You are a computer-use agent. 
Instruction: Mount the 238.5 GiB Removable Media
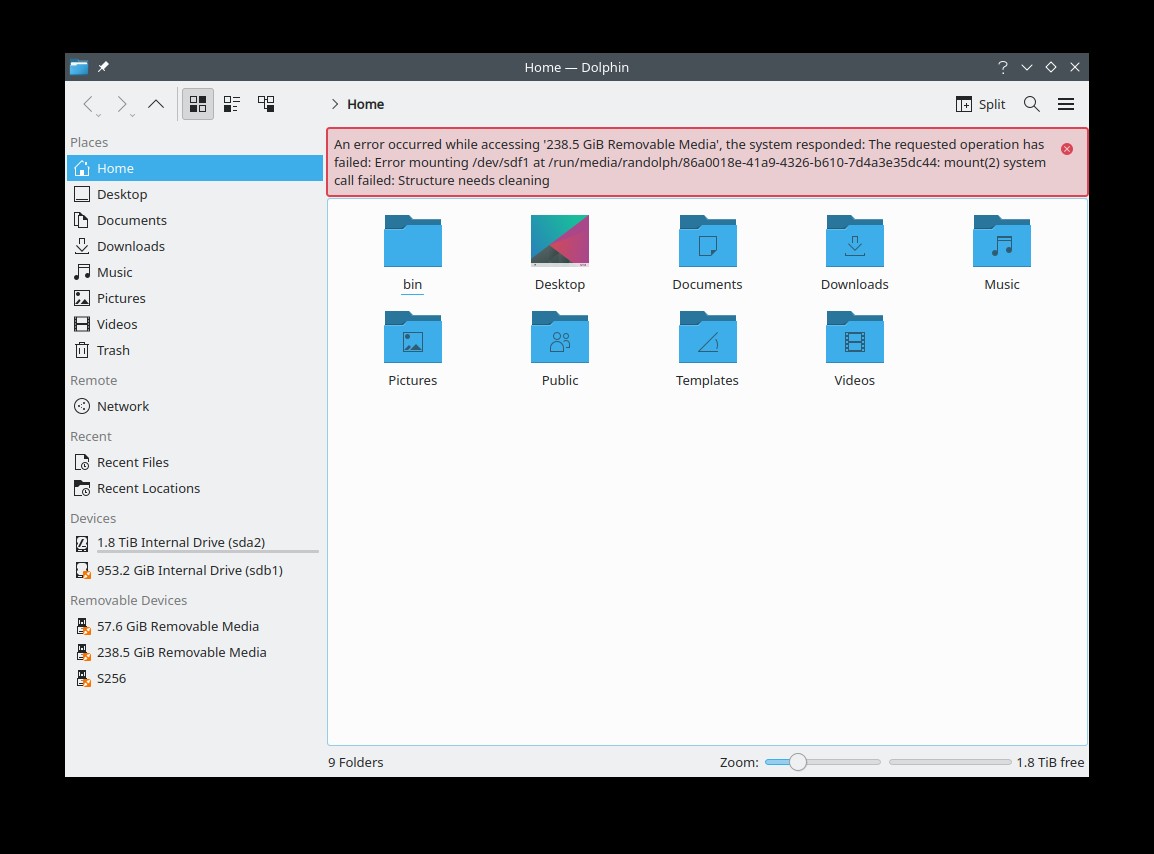click(x=181, y=652)
